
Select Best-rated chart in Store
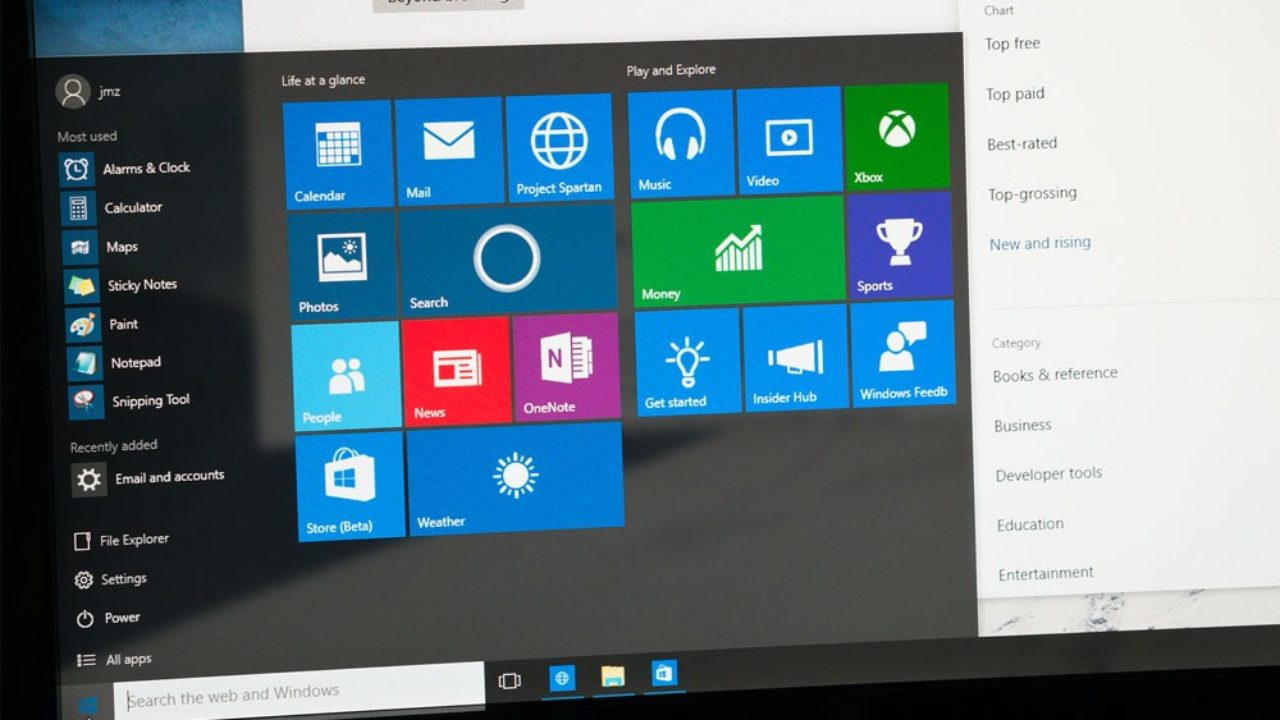click(x=1022, y=144)
